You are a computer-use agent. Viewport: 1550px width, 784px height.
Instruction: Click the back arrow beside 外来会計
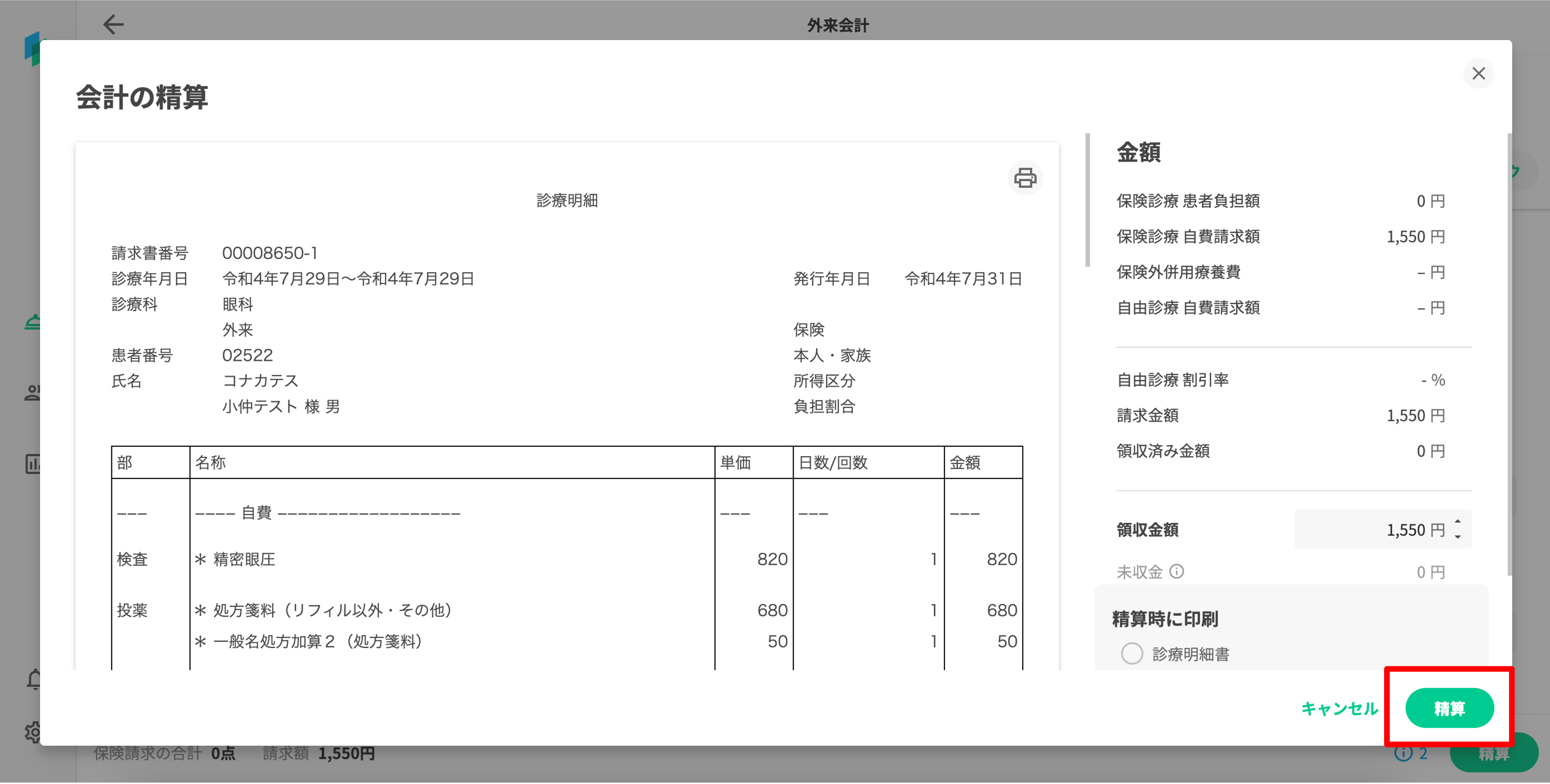click(113, 24)
